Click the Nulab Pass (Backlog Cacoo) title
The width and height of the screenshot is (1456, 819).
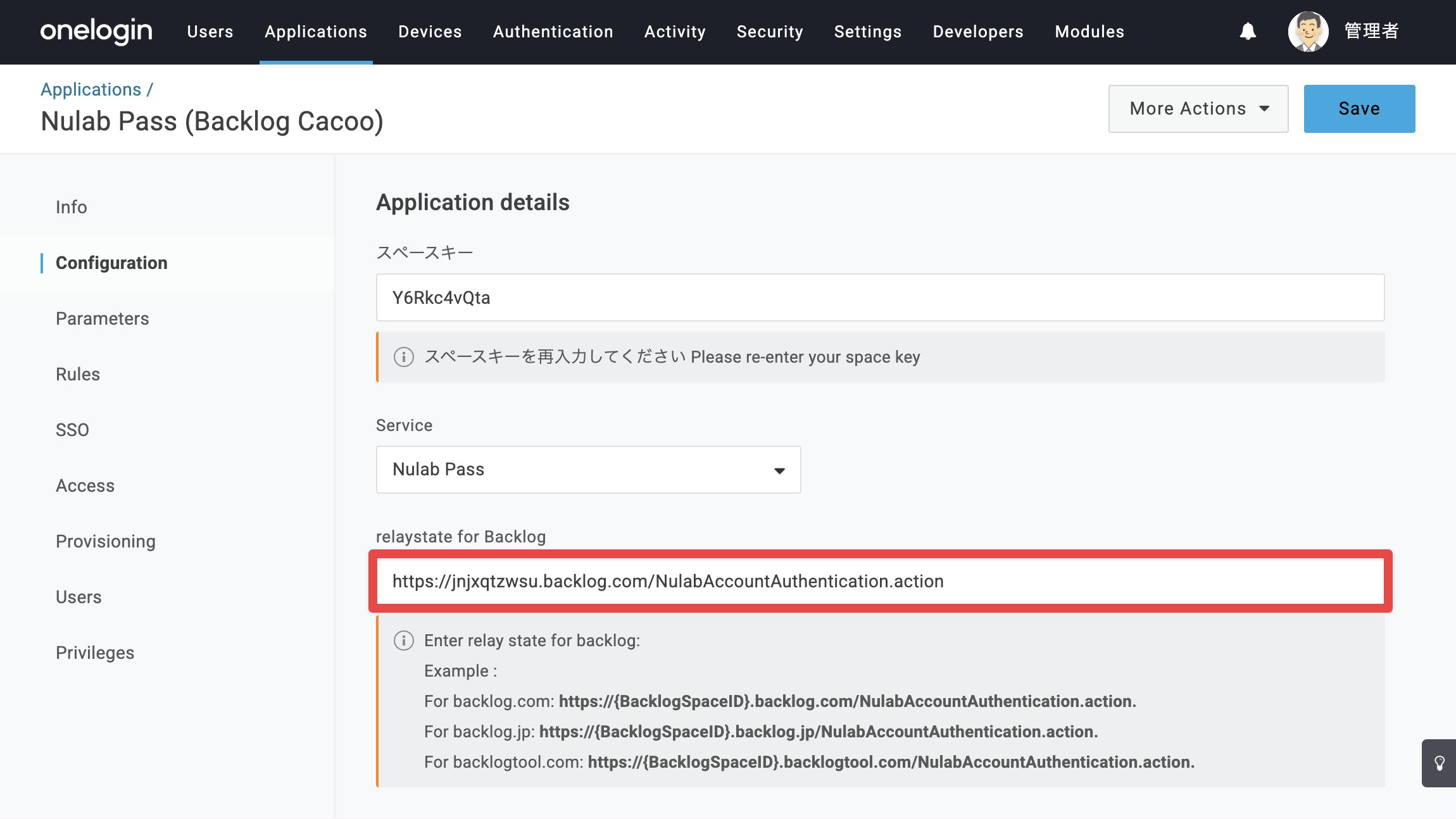[212, 122]
